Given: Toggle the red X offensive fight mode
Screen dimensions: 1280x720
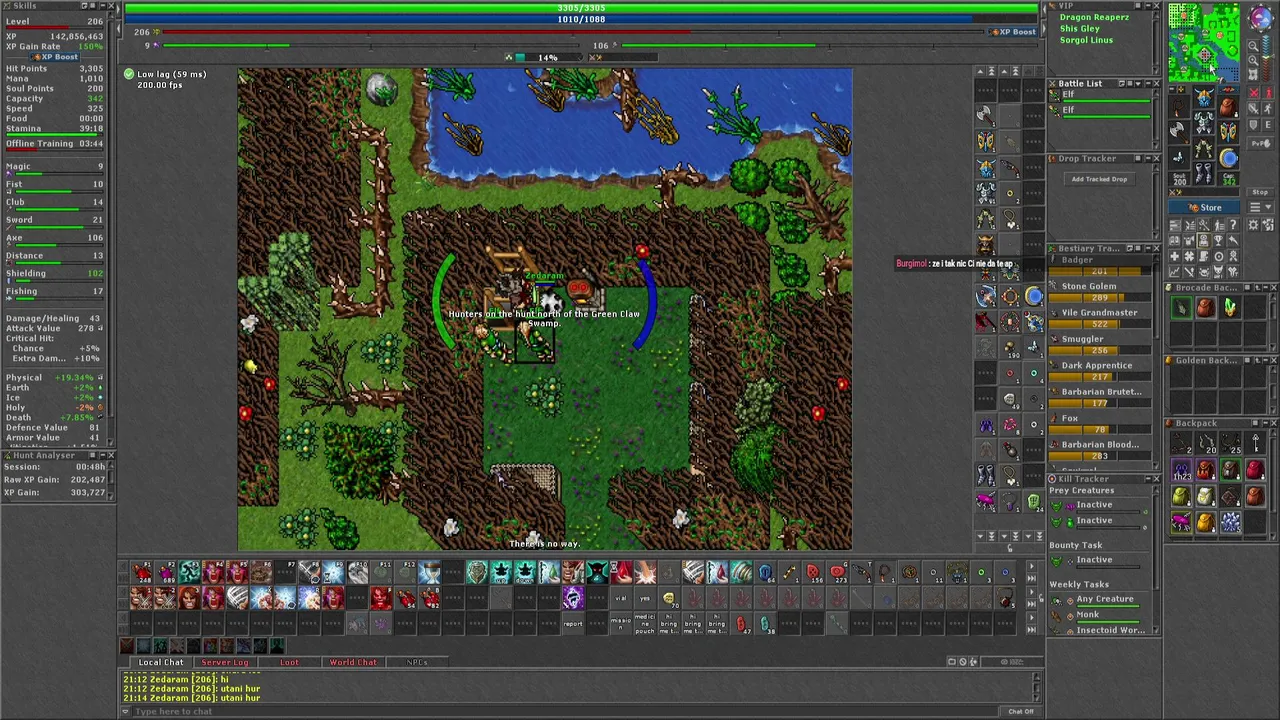Looking at the screenshot, I should (1253, 92).
